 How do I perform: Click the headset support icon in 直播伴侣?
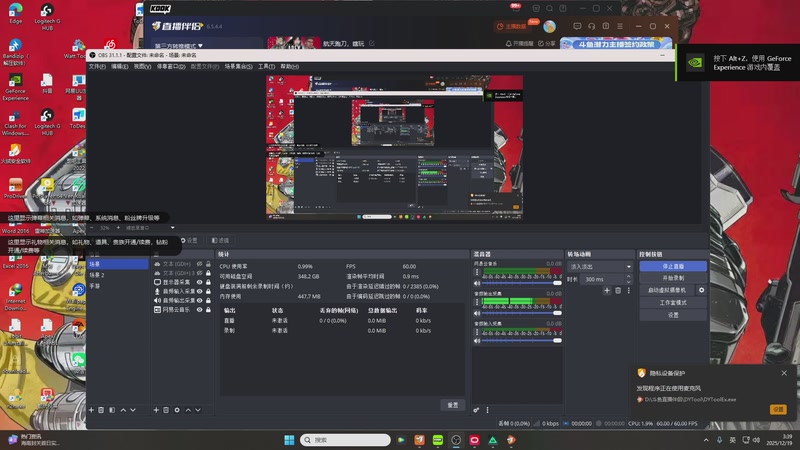pyautogui.click(x=591, y=26)
